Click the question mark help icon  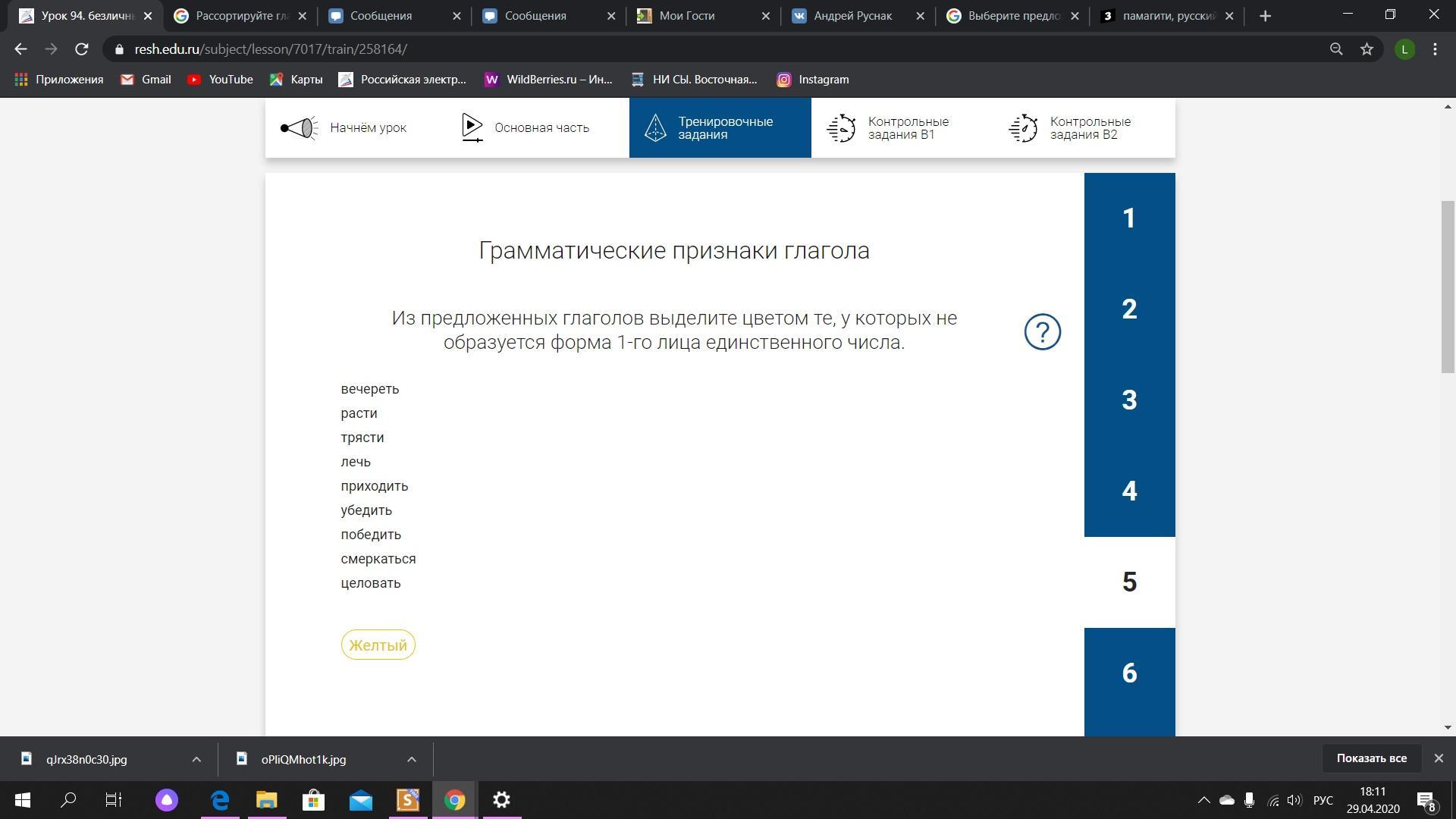coord(1042,332)
